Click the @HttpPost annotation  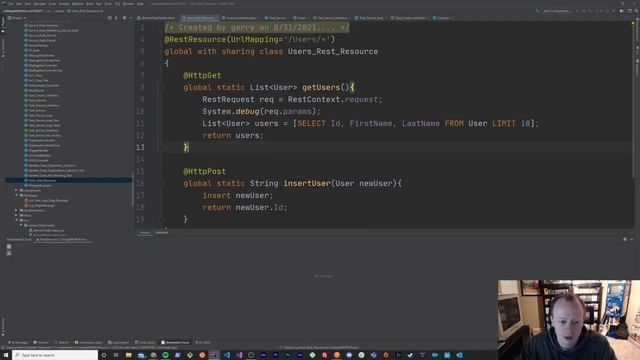click(204, 171)
